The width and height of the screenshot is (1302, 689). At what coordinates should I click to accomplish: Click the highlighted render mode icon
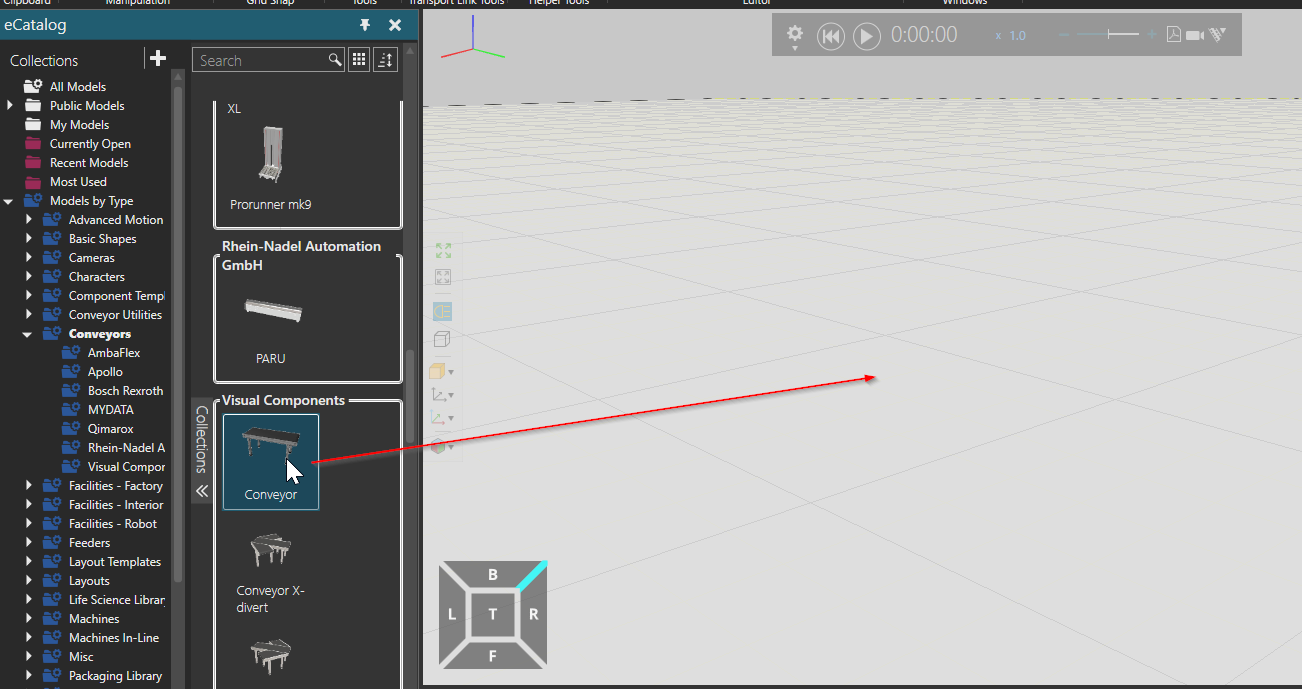tap(441, 311)
